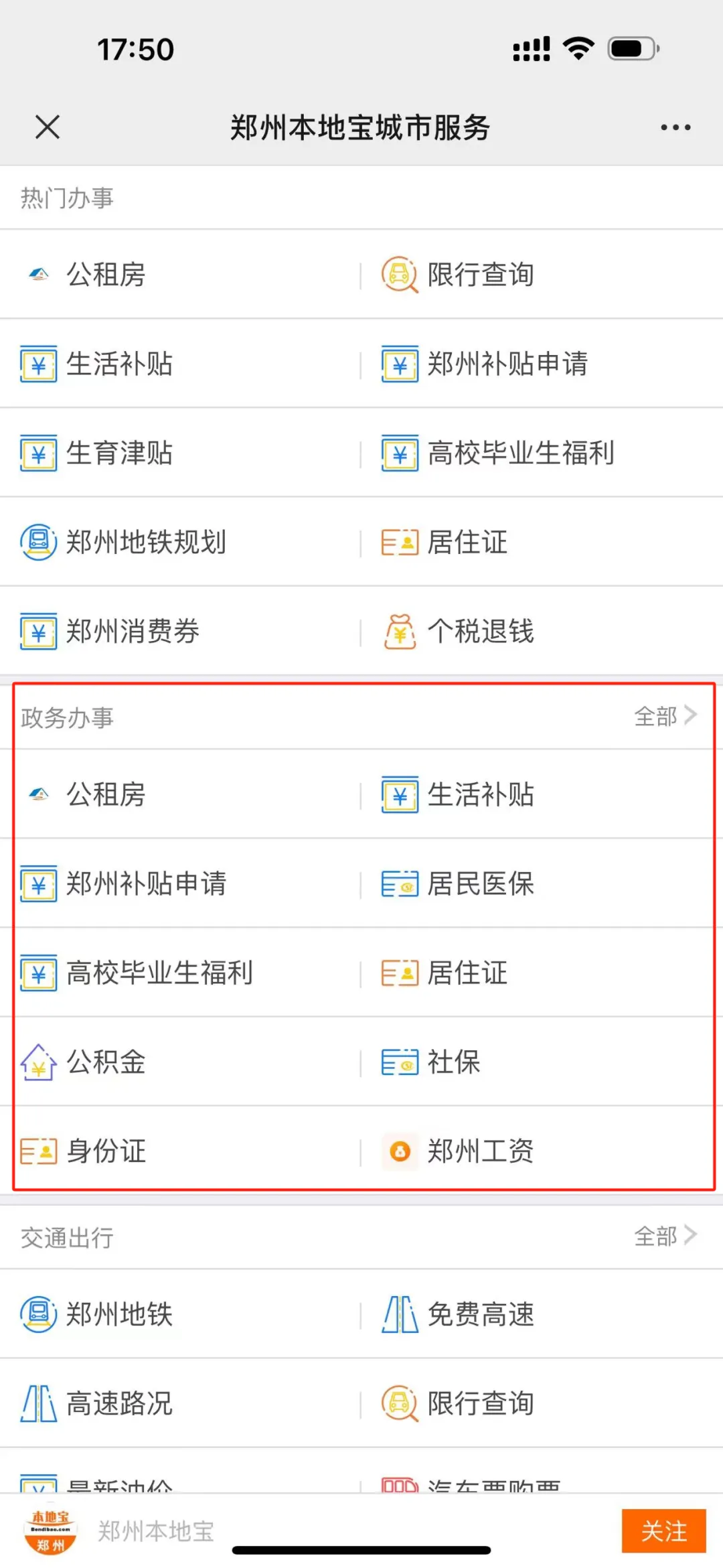Close the page with the X button

click(48, 127)
